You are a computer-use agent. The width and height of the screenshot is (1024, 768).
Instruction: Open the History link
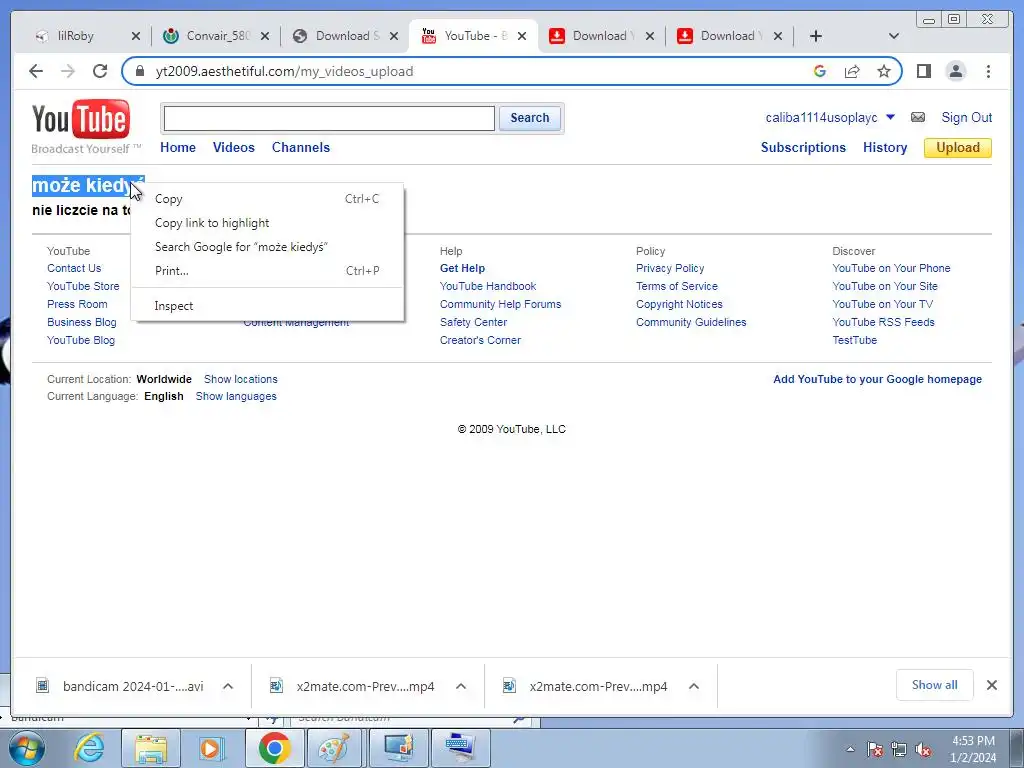pos(885,148)
